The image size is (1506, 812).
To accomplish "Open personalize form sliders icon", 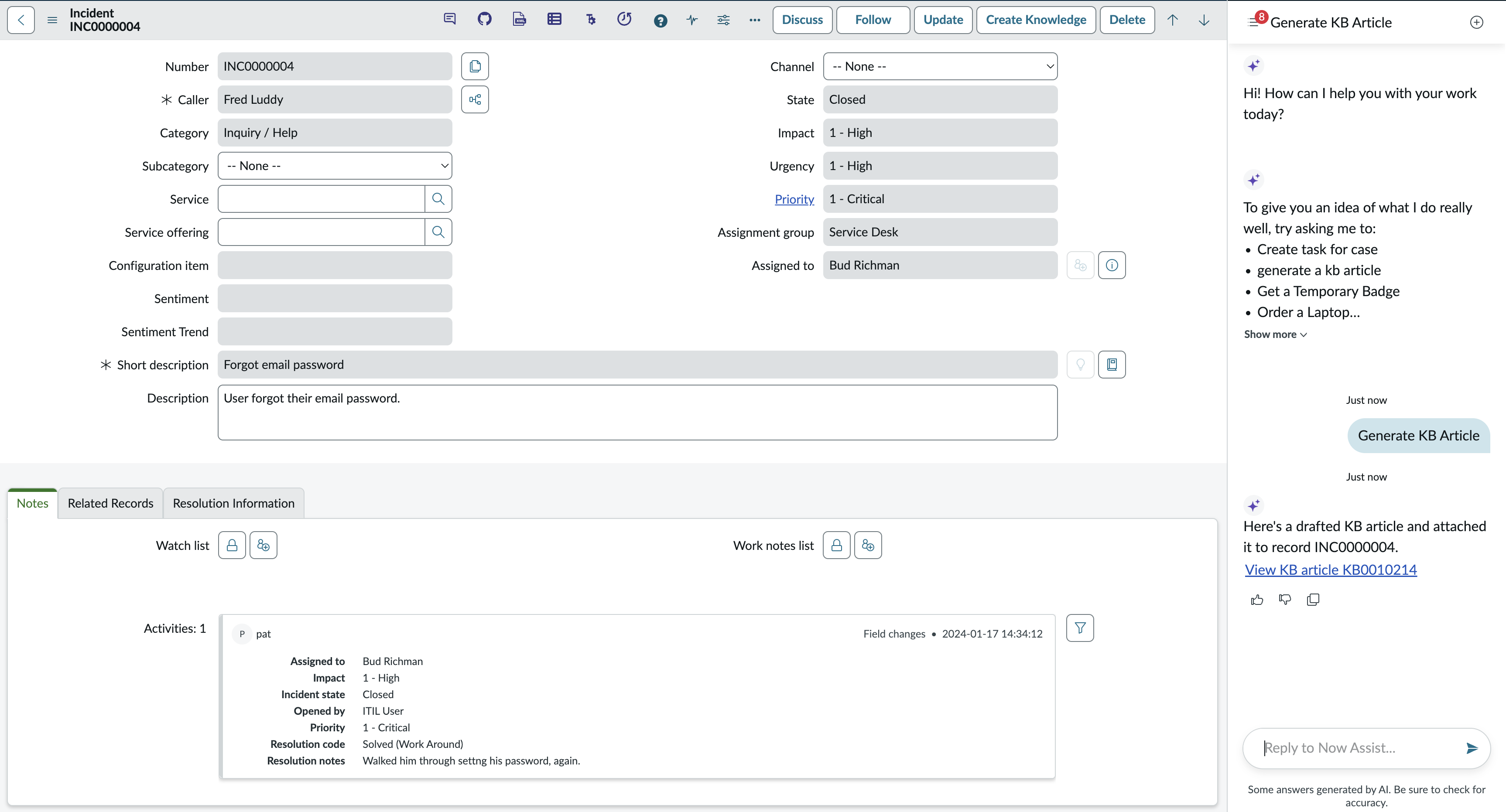I will [723, 20].
